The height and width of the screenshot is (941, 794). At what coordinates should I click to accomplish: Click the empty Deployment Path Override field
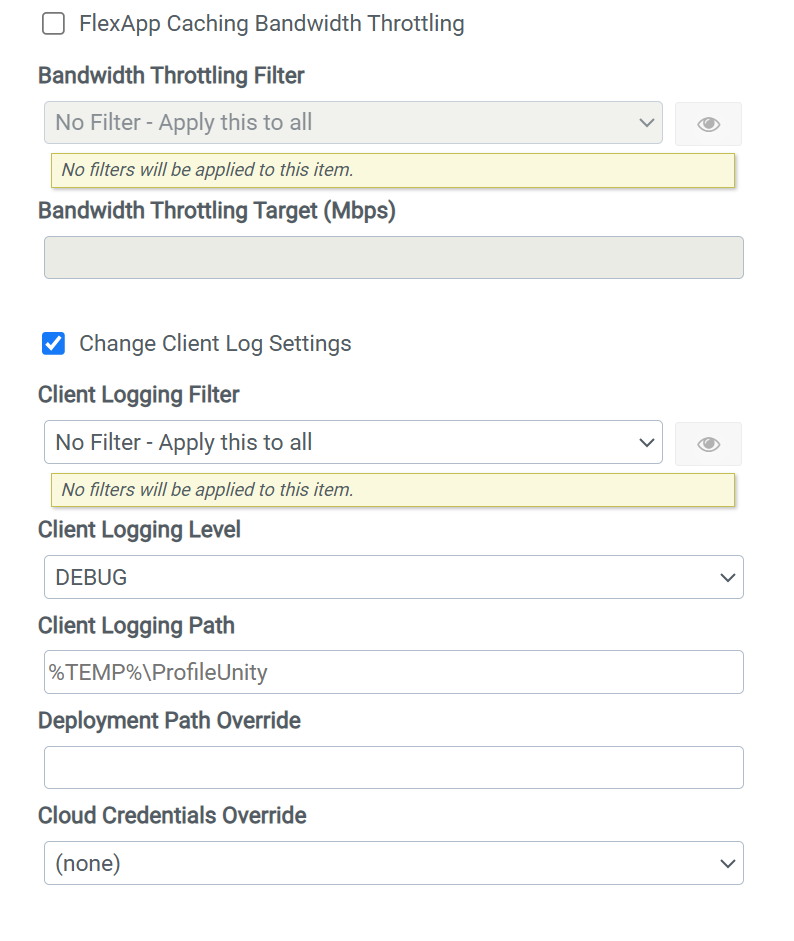tap(394, 768)
